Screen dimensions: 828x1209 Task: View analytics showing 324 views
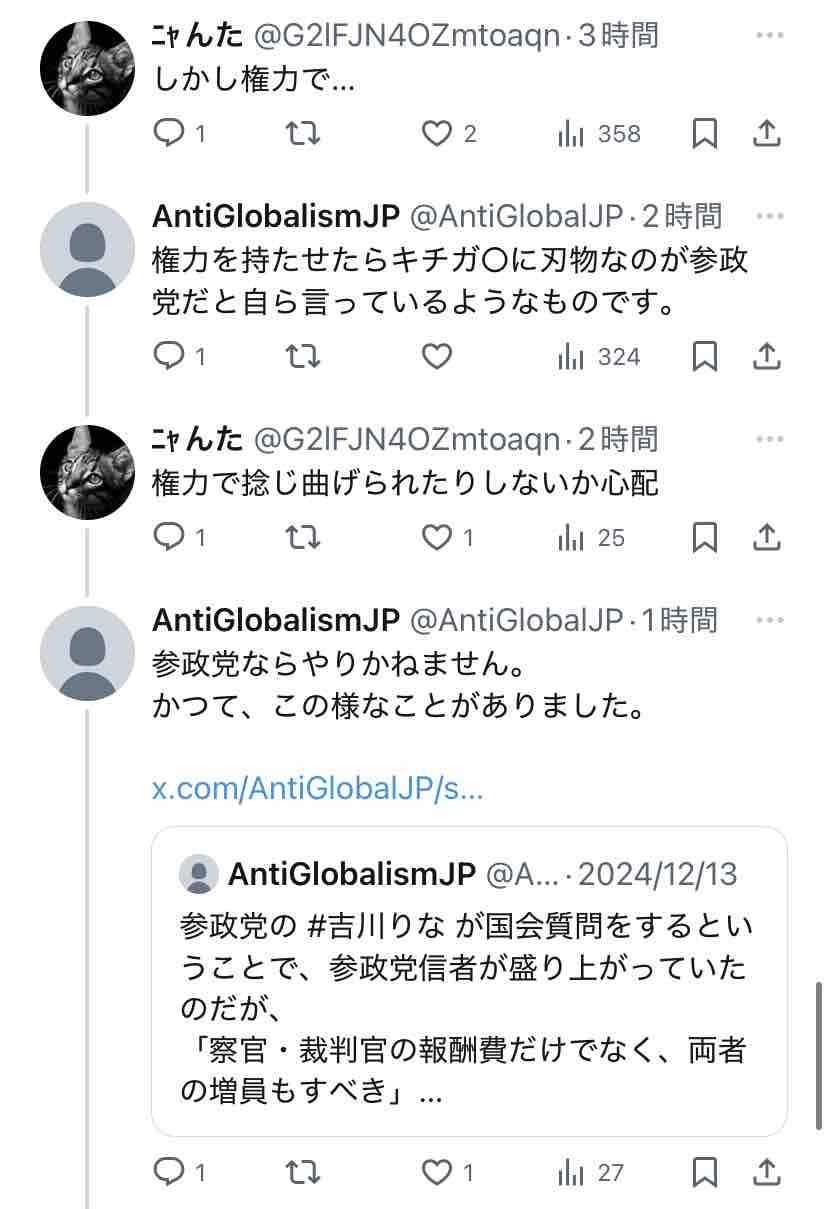coord(598,356)
